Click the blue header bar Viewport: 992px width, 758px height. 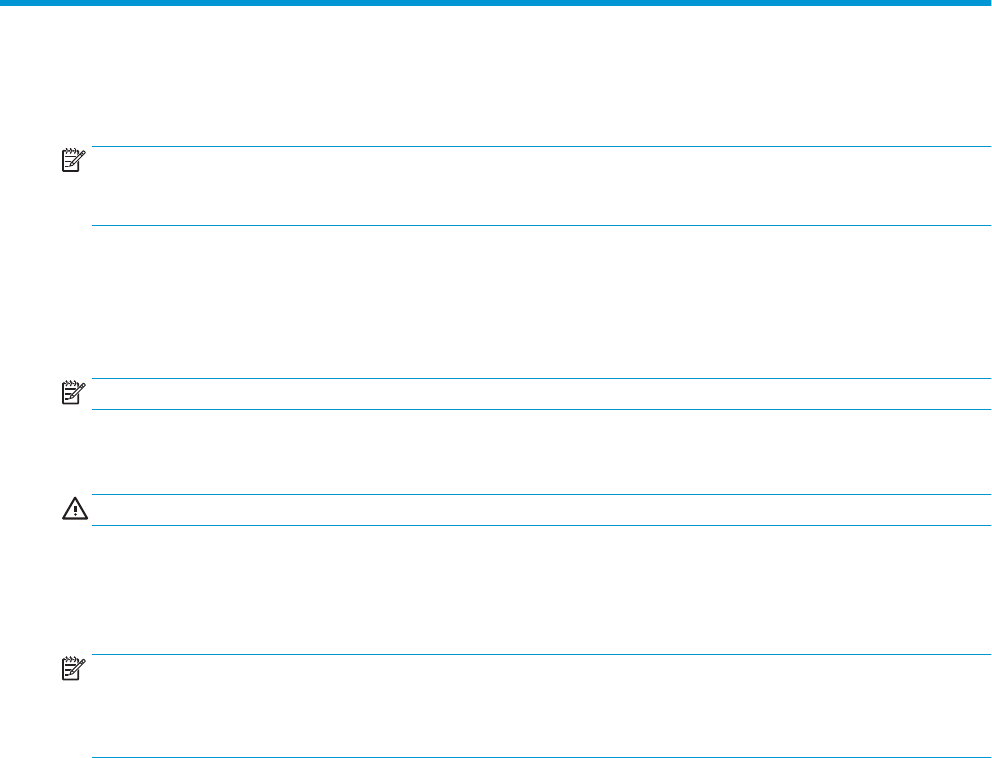pyautogui.click(x=496, y=3)
